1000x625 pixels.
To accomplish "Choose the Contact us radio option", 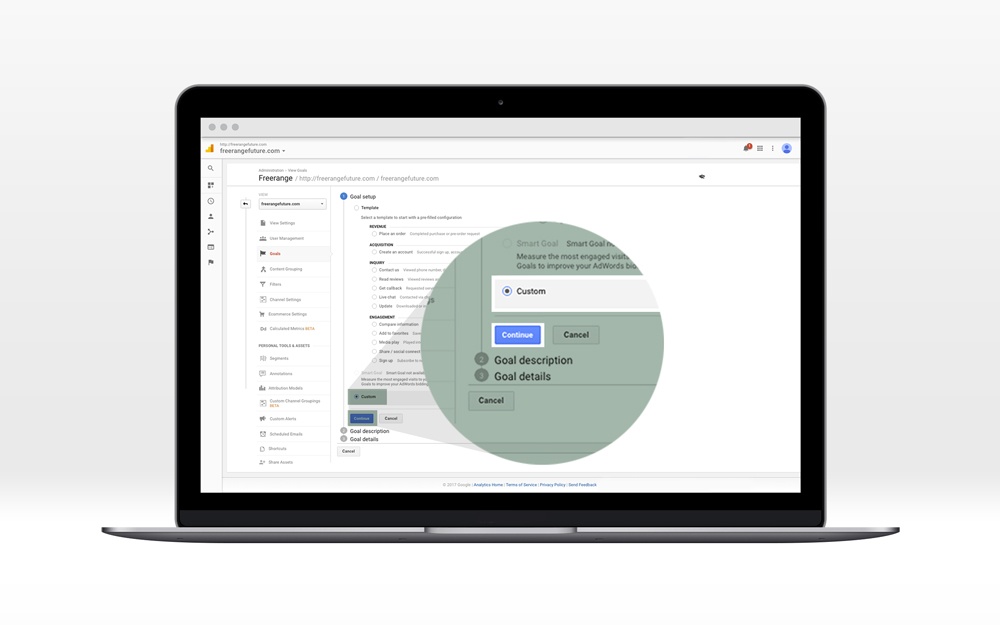I will (374, 270).
